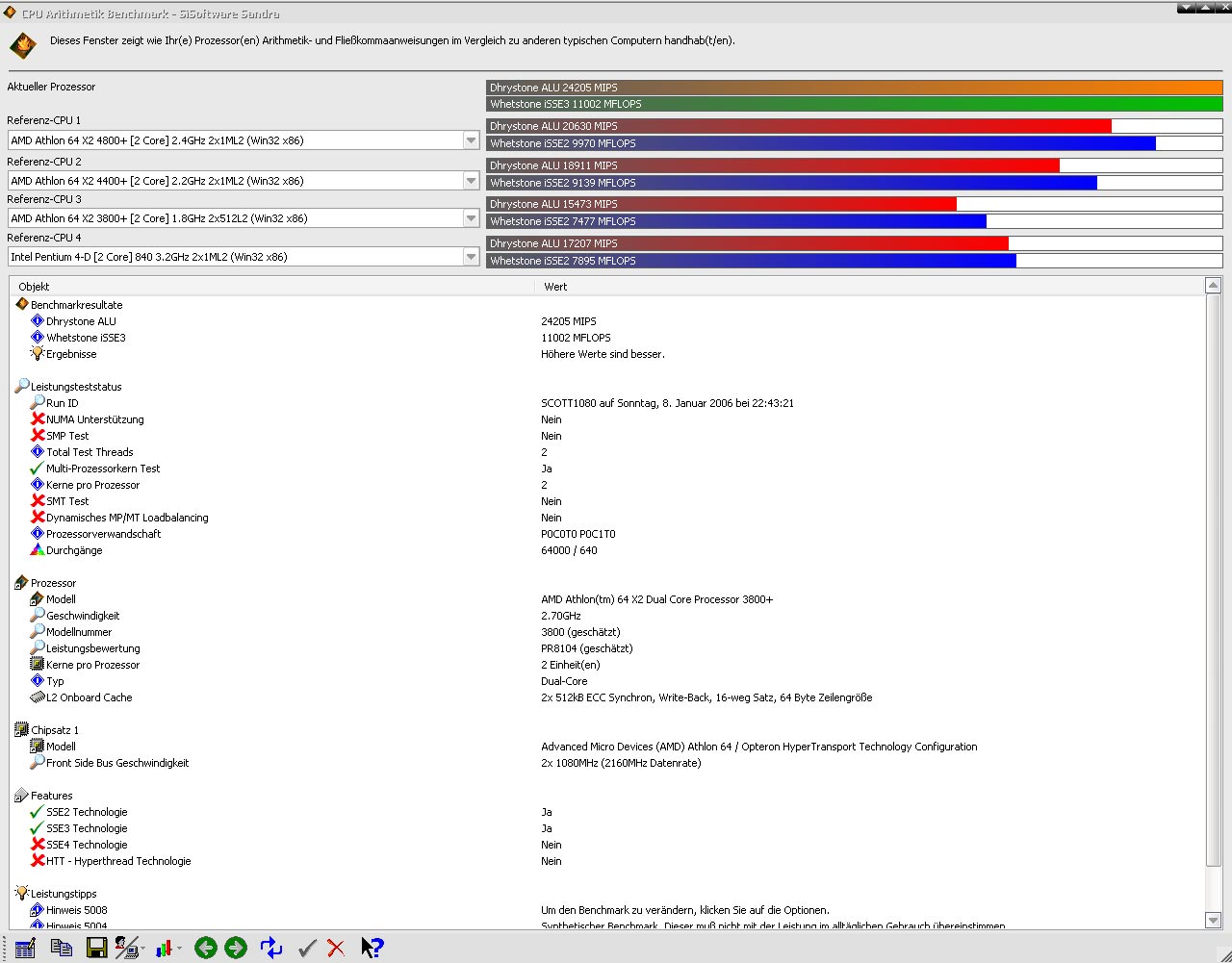Click the text 'Höhere Werte sind besser.'
This screenshot has width=1232, height=963.
[603, 354]
